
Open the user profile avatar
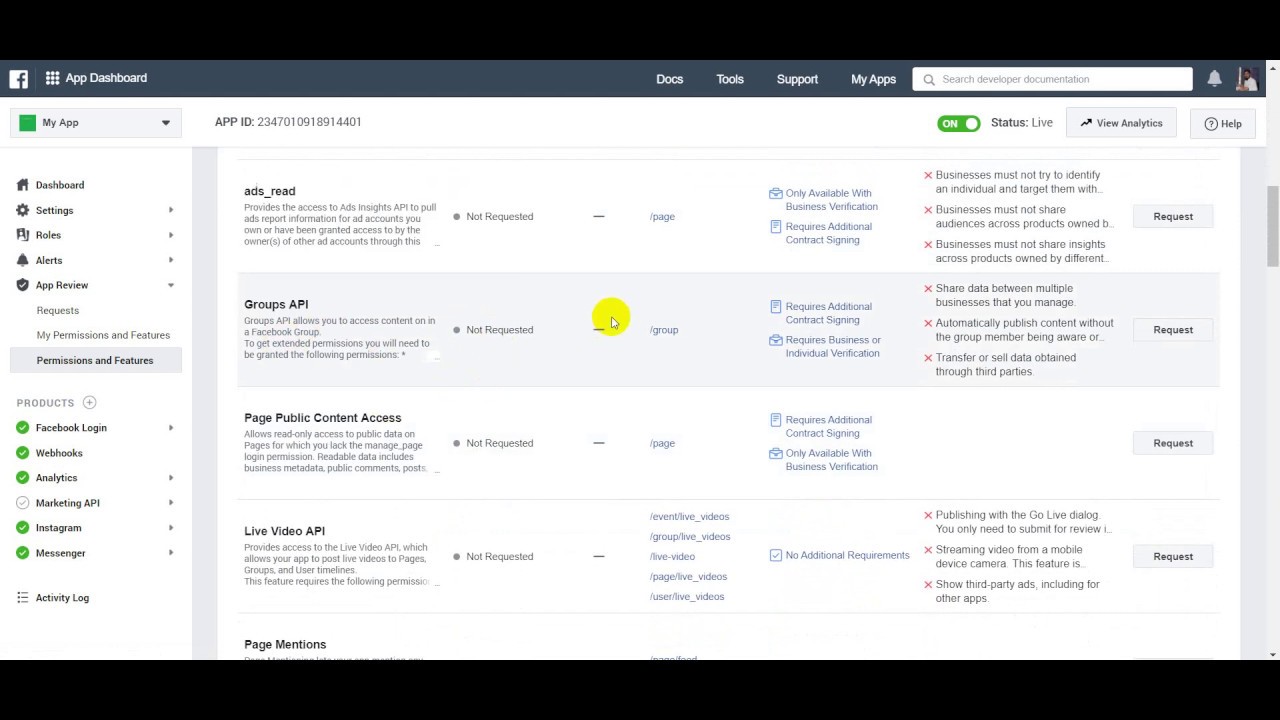pos(1247,79)
